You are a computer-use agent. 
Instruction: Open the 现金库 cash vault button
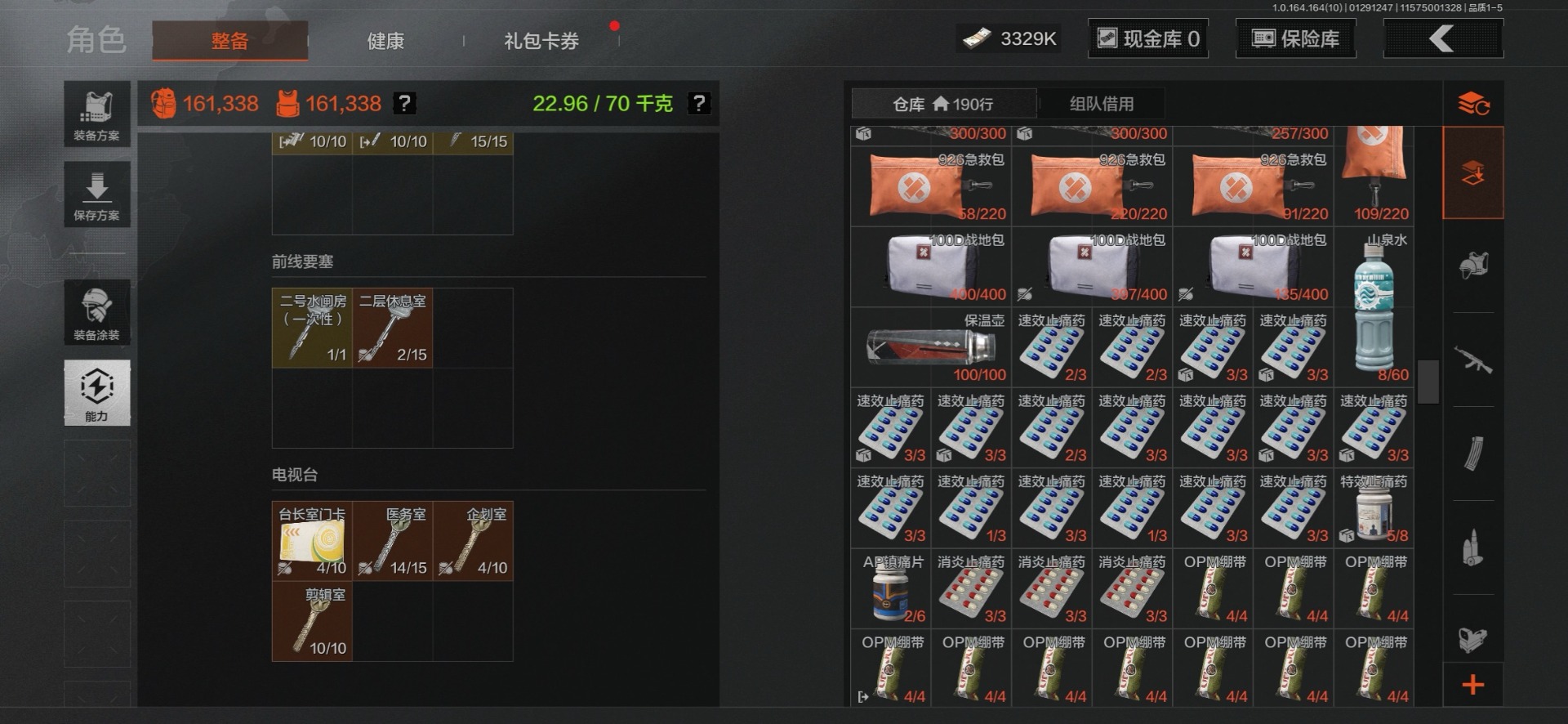1148,38
